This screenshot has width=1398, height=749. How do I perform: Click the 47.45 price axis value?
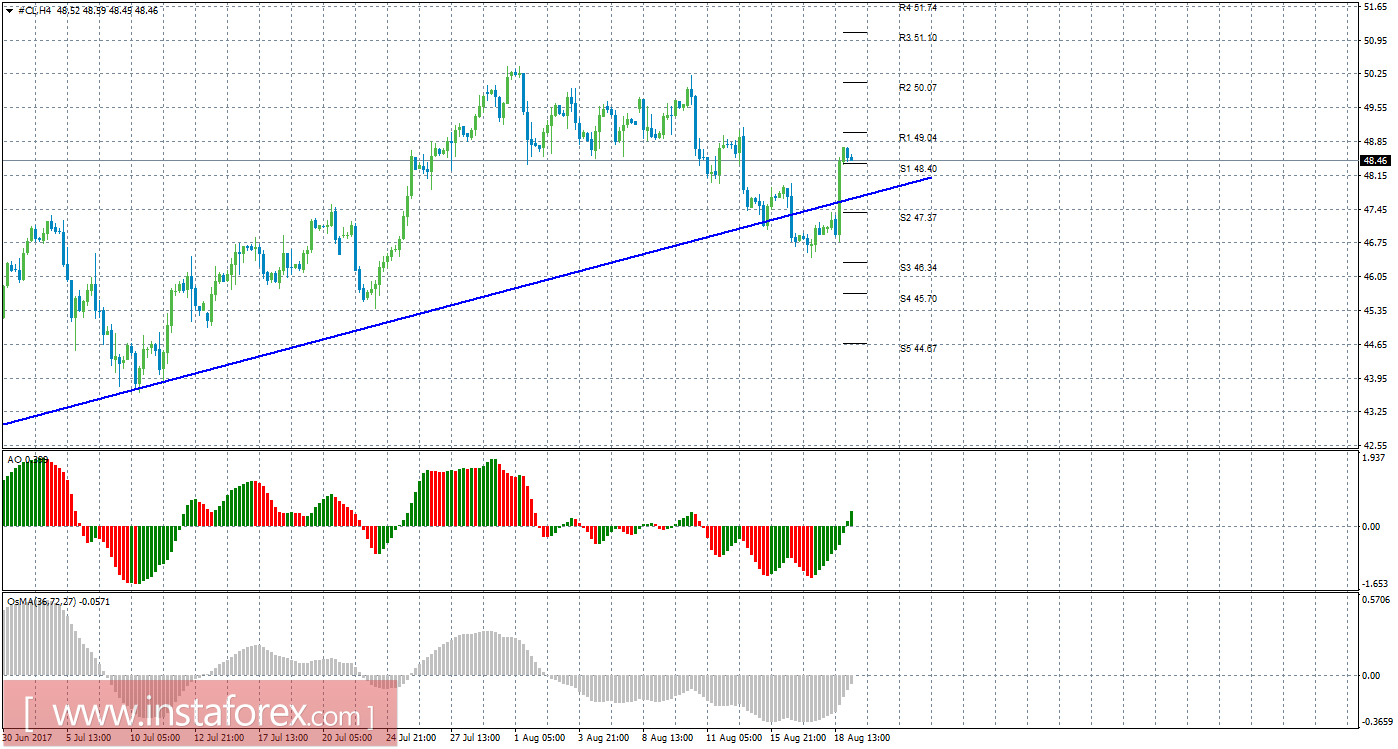1375,209
